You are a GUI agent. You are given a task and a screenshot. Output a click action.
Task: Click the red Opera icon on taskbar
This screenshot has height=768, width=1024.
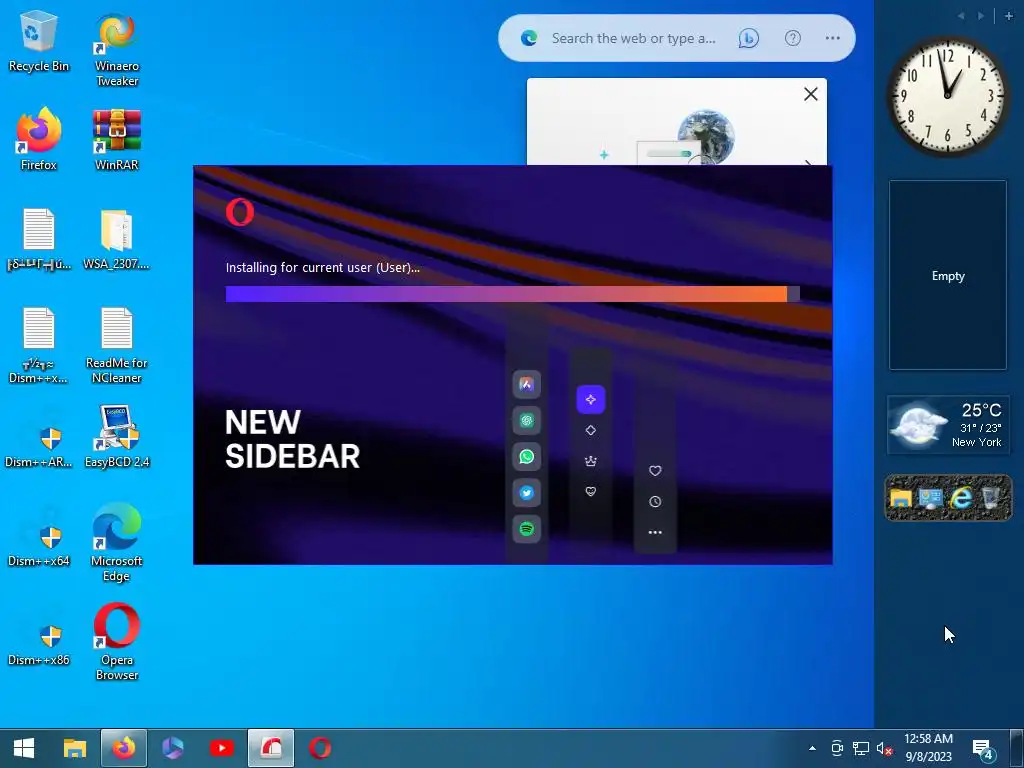click(x=320, y=748)
